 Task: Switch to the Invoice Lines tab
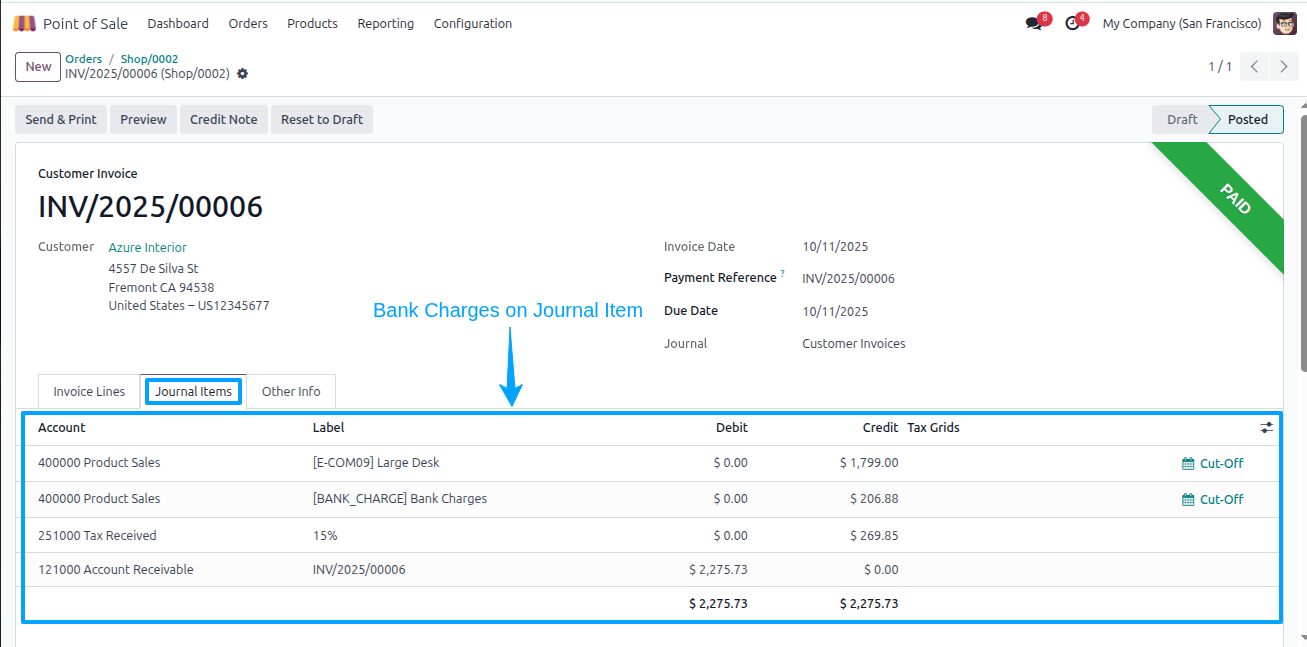click(89, 391)
